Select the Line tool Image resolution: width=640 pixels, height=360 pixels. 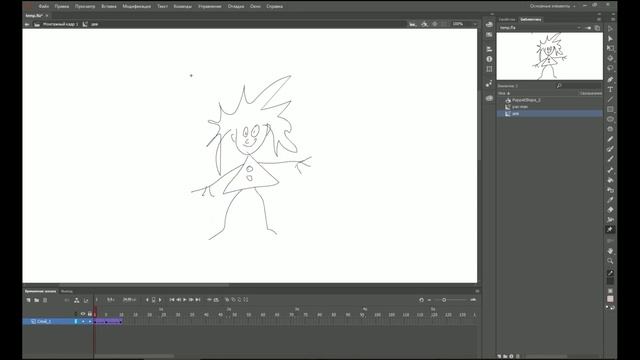(610, 99)
